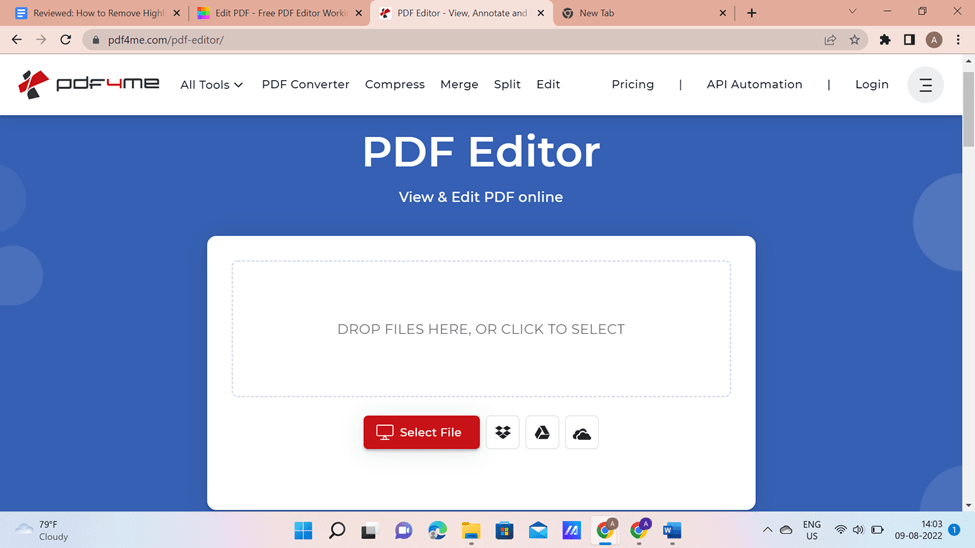Open a new browser tab
The image size is (975, 548).
751,13
